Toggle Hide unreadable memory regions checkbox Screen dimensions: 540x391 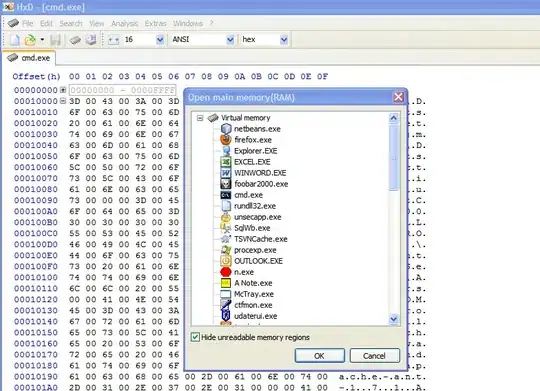(x=195, y=337)
